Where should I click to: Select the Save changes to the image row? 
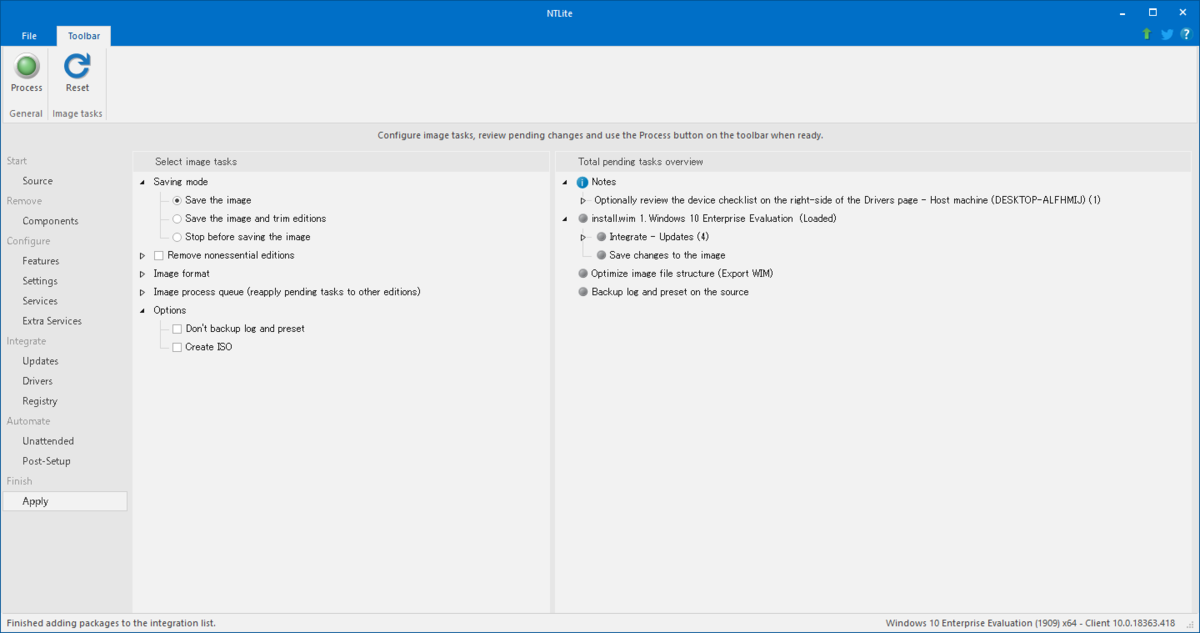tap(667, 255)
